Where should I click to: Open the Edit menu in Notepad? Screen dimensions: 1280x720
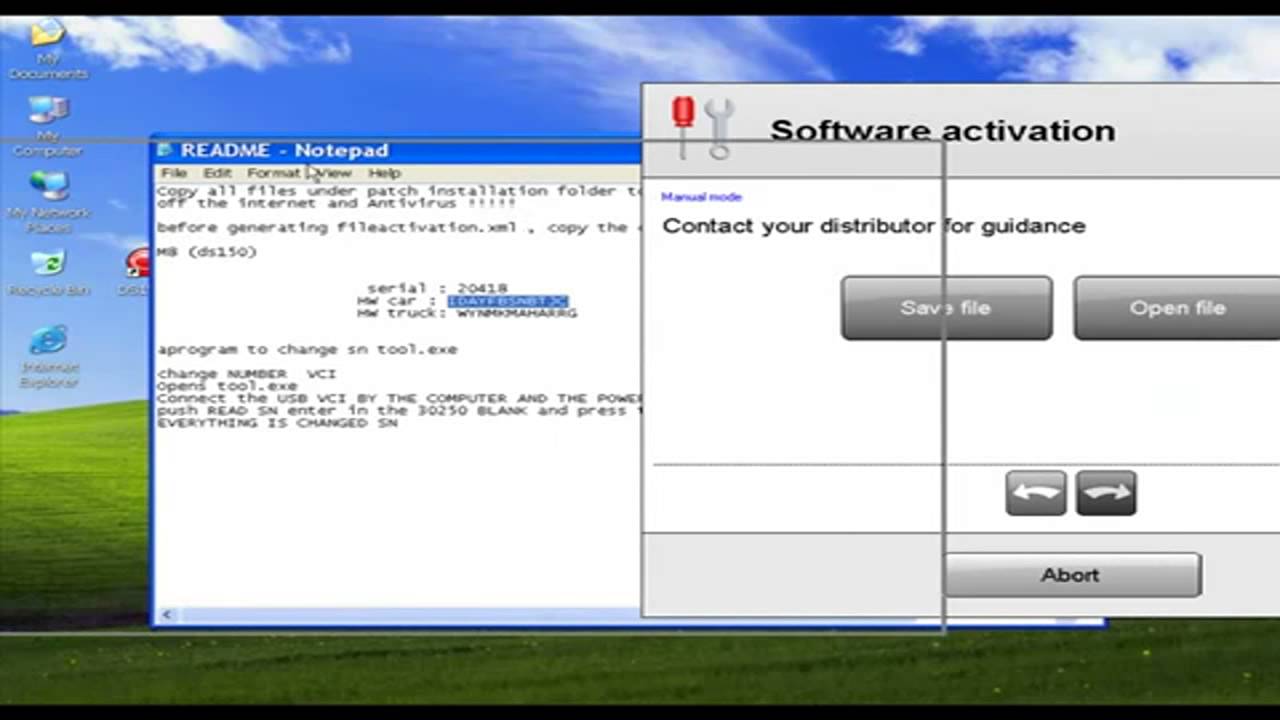[217, 173]
